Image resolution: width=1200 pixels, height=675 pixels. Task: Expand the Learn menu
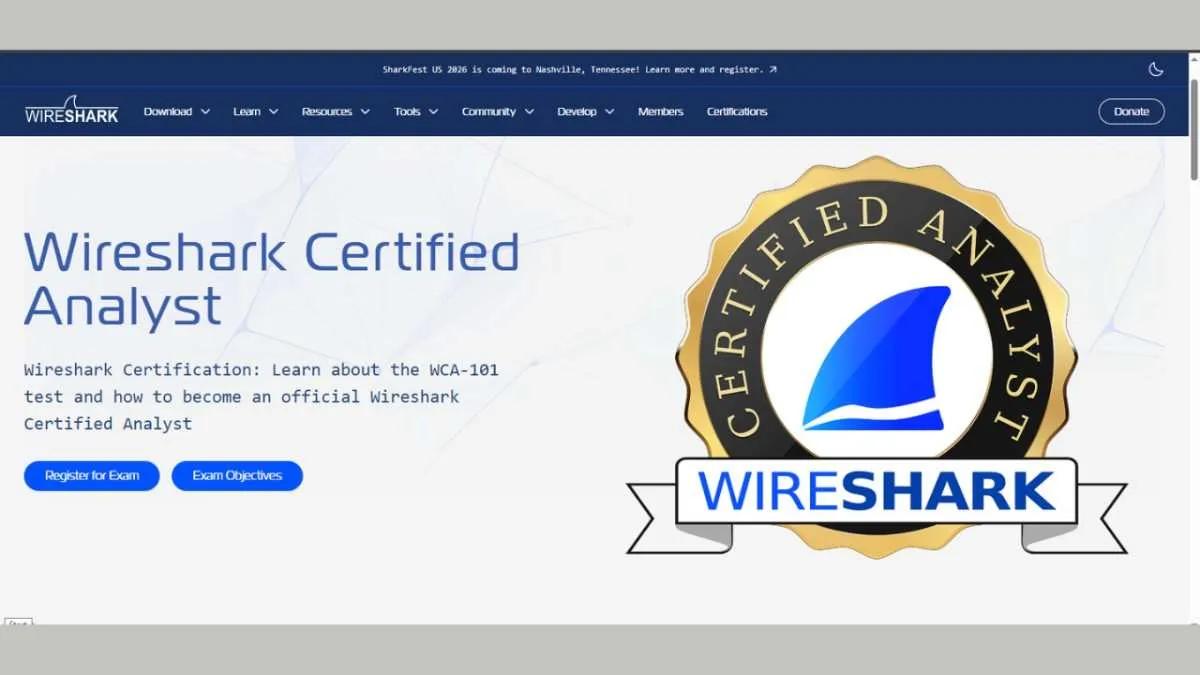[256, 112]
